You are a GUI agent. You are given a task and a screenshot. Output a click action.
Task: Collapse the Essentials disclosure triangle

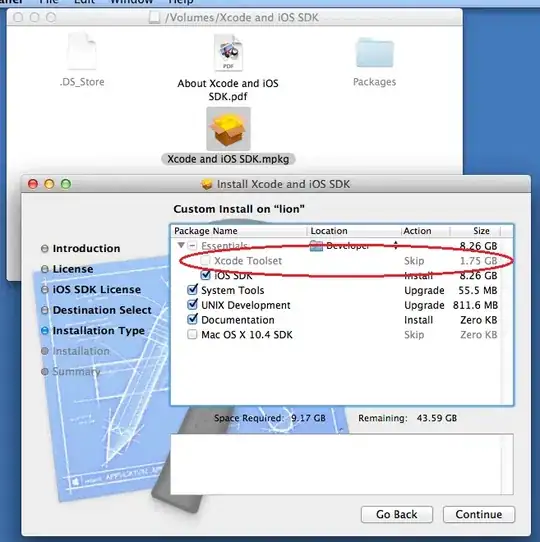pyautogui.click(x=180, y=245)
